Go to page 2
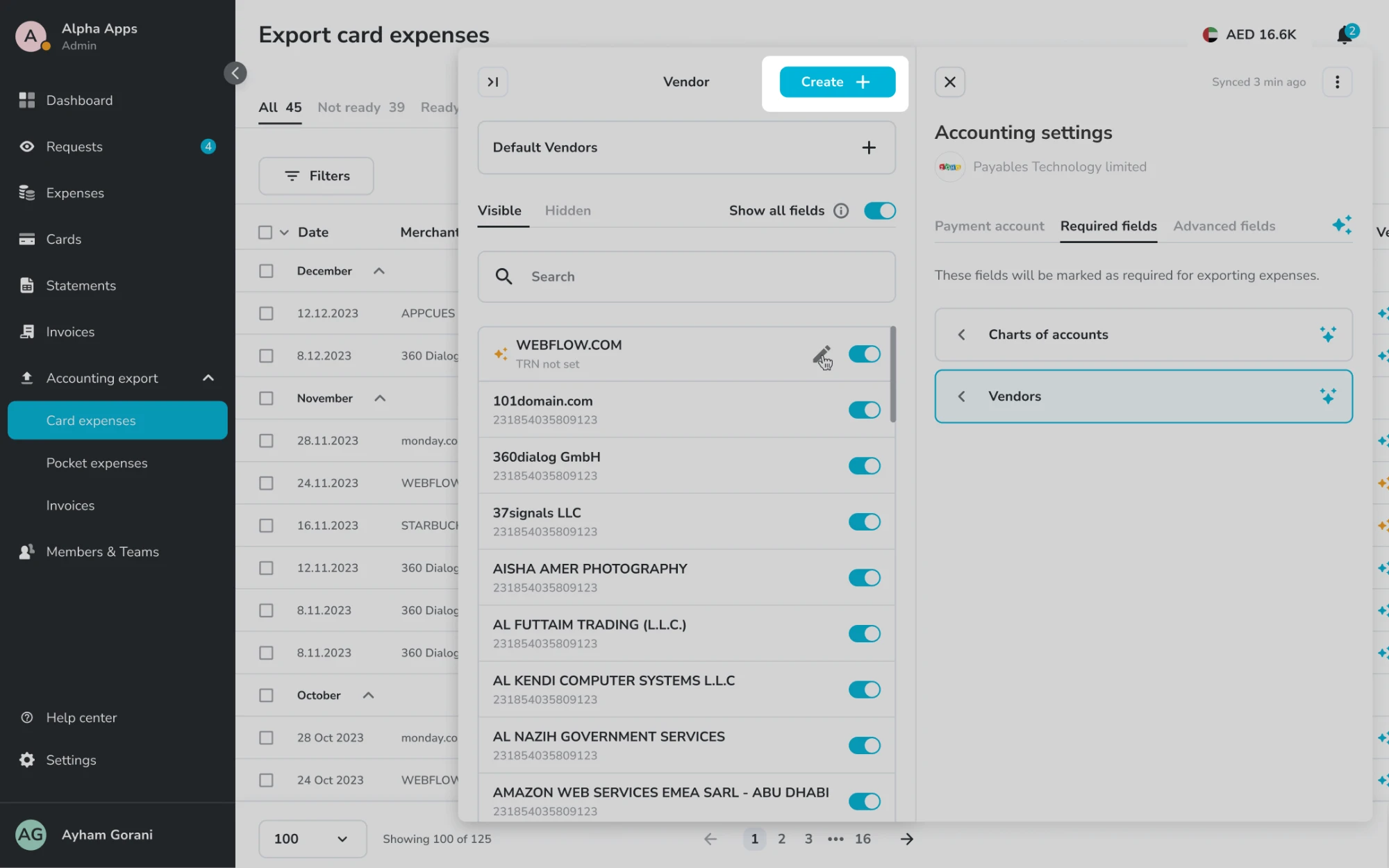Viewport: 1389px width, 868px height. click(x=781, y=839)
